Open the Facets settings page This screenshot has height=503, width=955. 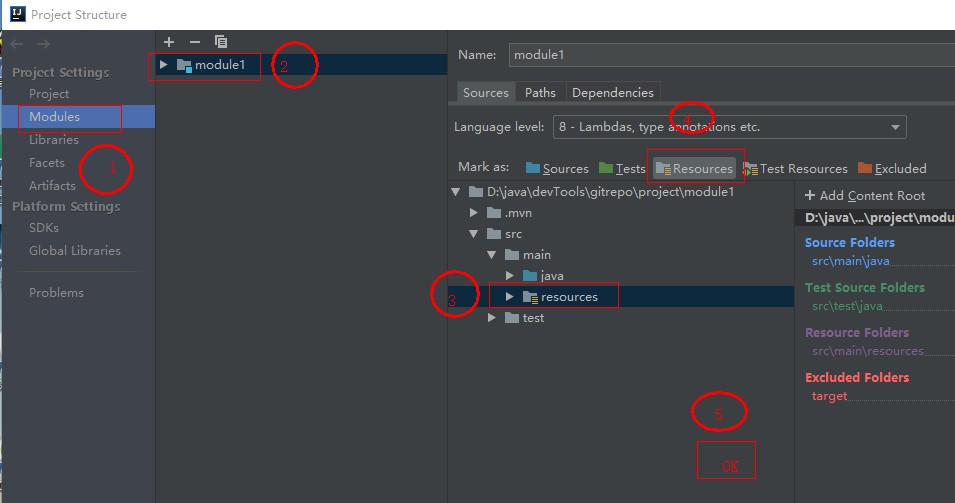pyautogui.click(x=46, y=163)
